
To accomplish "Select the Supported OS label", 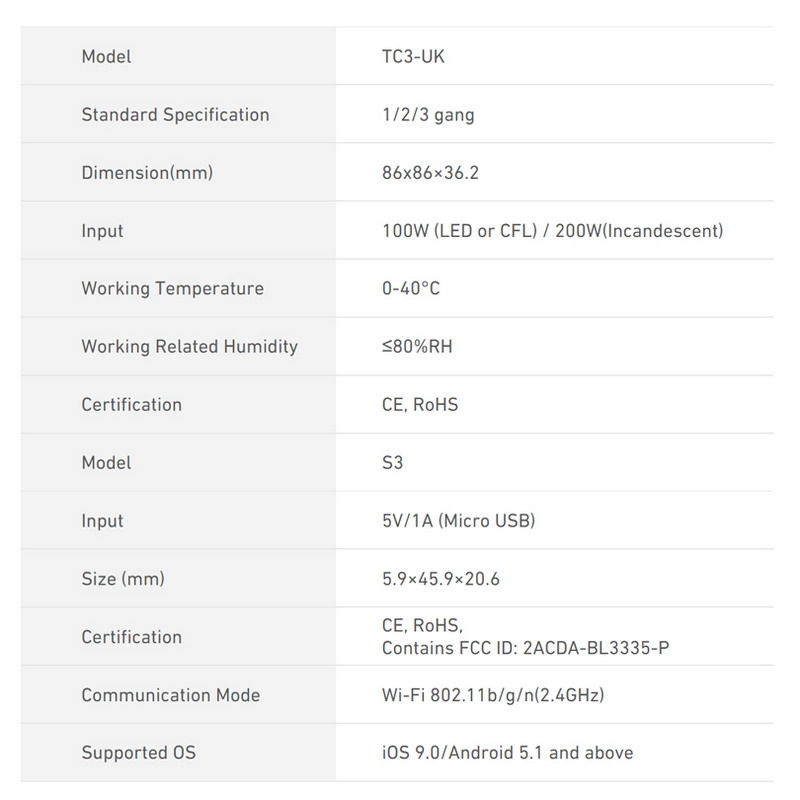I will pyautogui.click(x=139, y=753).
